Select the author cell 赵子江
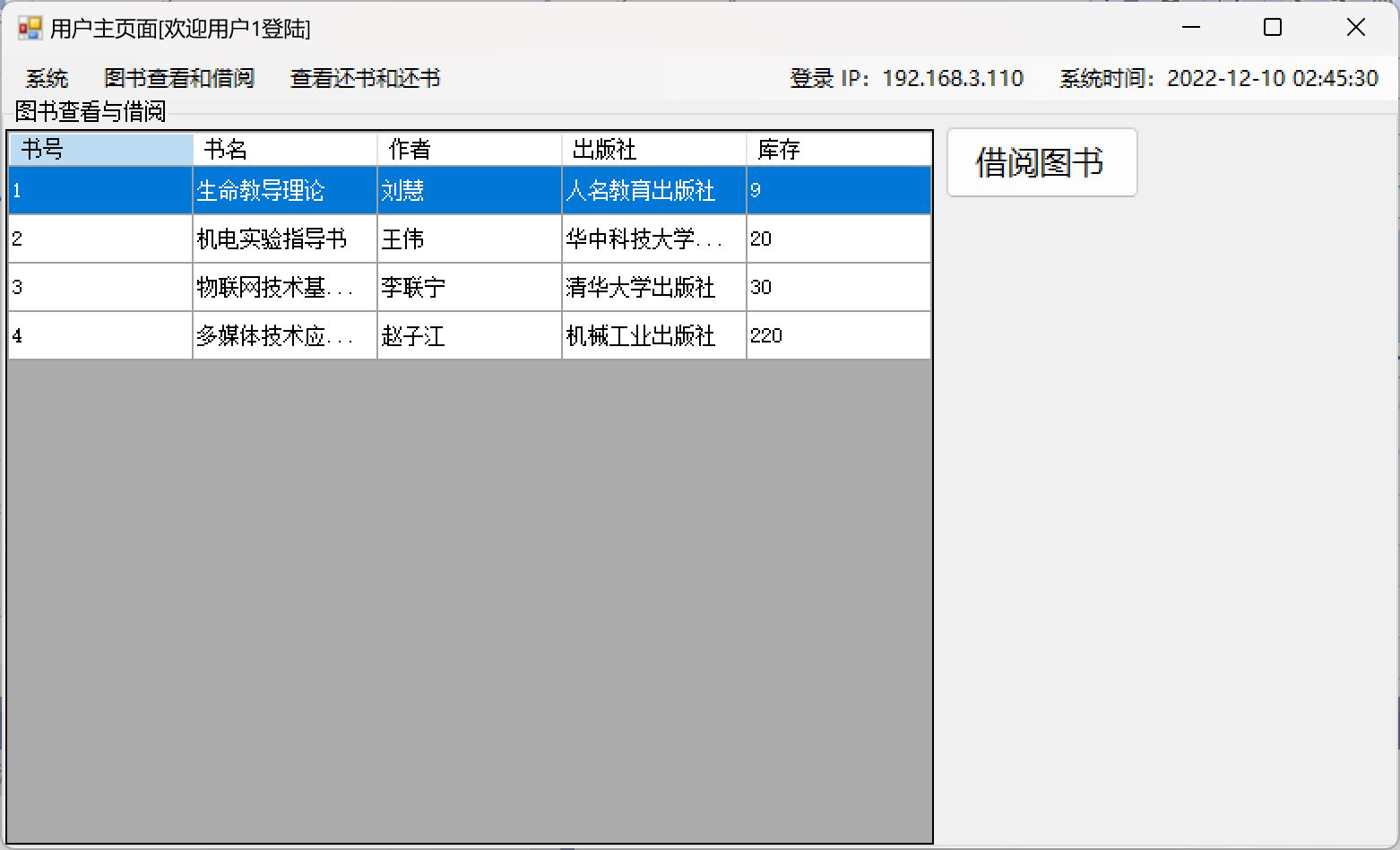Image resolution: width=1400 pixels, height=850 pixels. coord(470,335)
